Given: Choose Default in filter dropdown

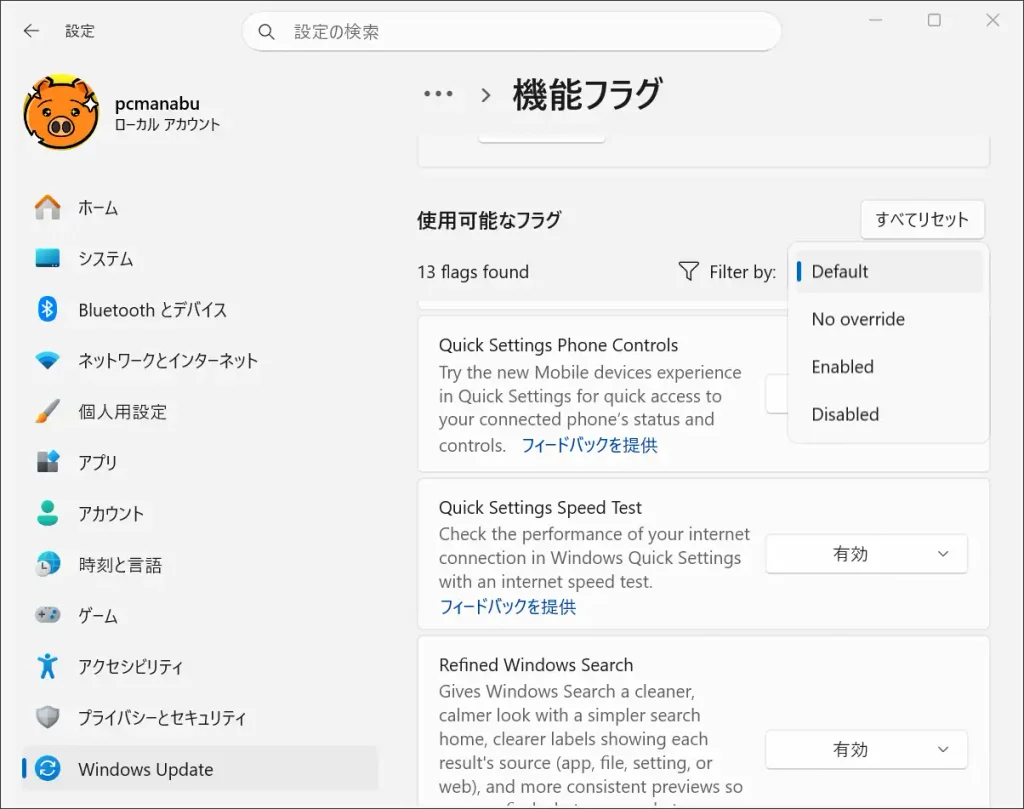Looking at the screenshot, I should (888, 271).
